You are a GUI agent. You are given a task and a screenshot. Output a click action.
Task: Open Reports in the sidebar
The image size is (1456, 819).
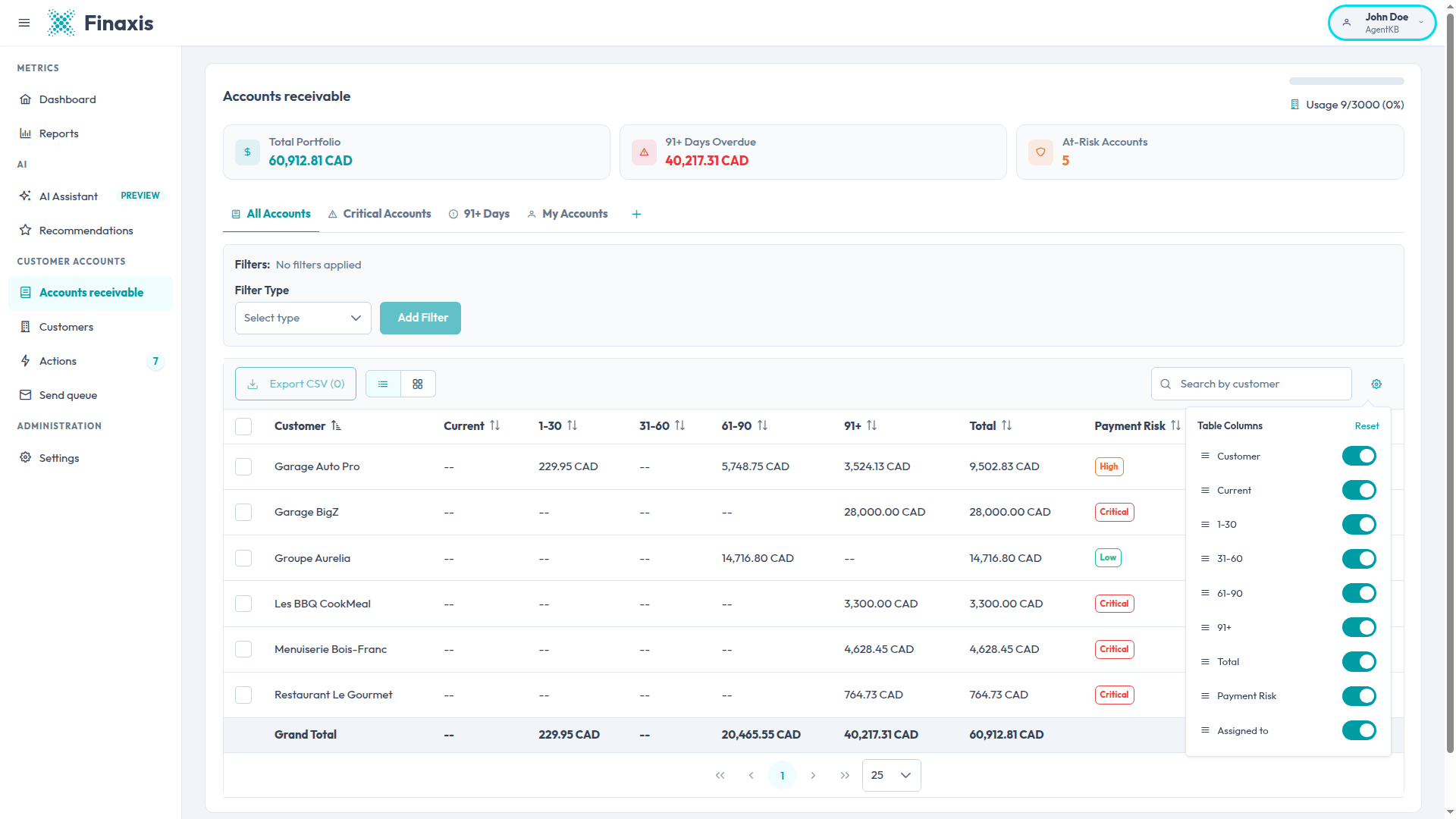90,133
